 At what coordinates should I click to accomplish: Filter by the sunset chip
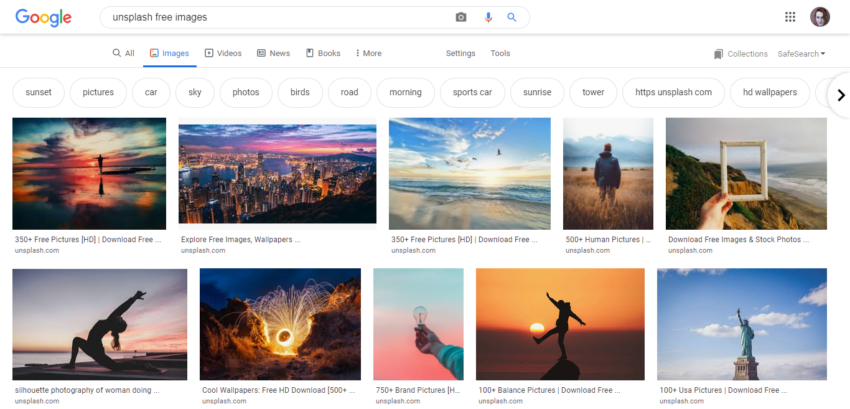(x=38, y=92)
